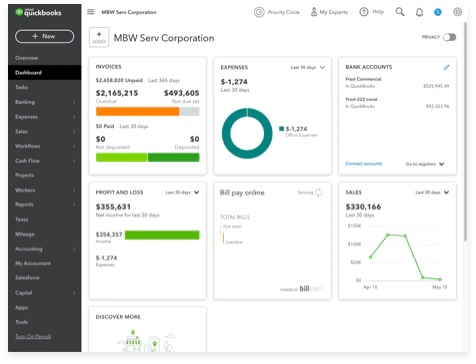Open the notifications bell icon

pyautogui.click(x=419, y=12)
